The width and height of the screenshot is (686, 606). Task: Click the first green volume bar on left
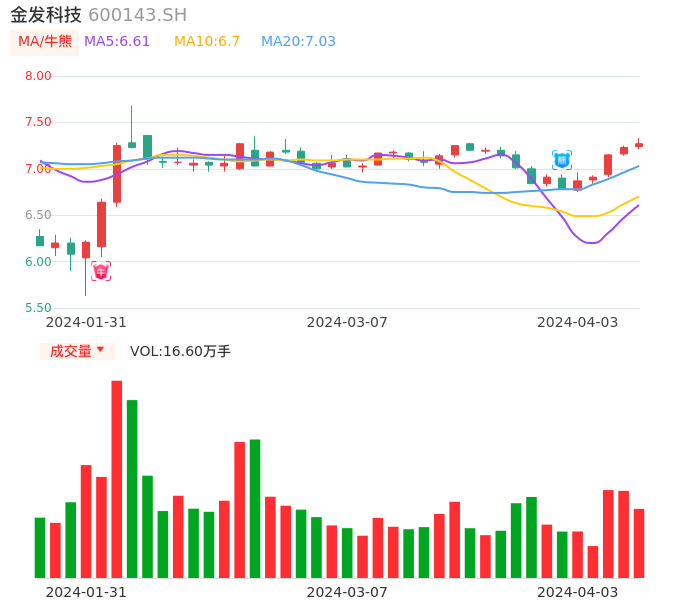(x=40, y=548)
